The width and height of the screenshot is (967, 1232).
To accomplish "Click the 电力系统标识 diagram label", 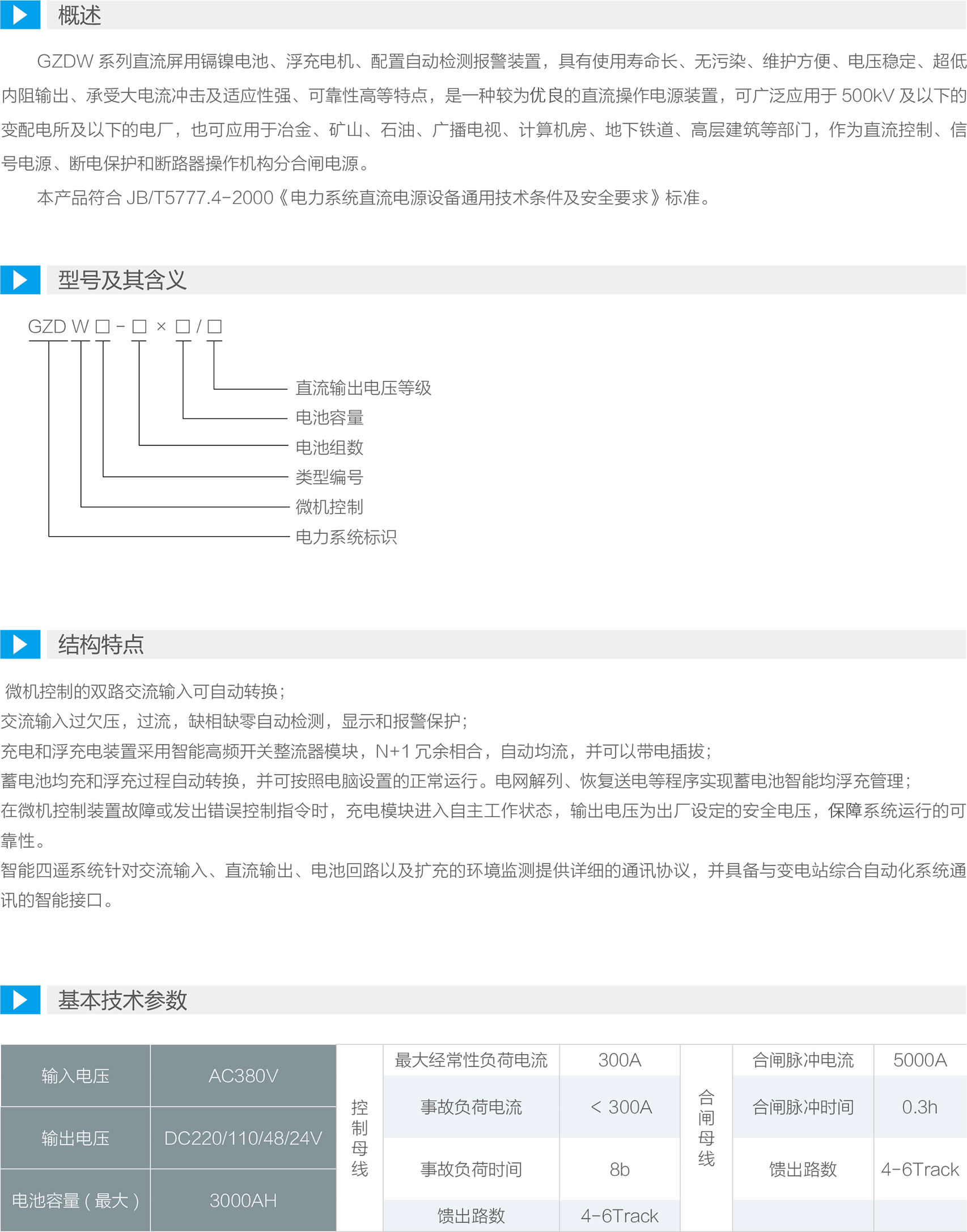I will [x=346, y=537].
